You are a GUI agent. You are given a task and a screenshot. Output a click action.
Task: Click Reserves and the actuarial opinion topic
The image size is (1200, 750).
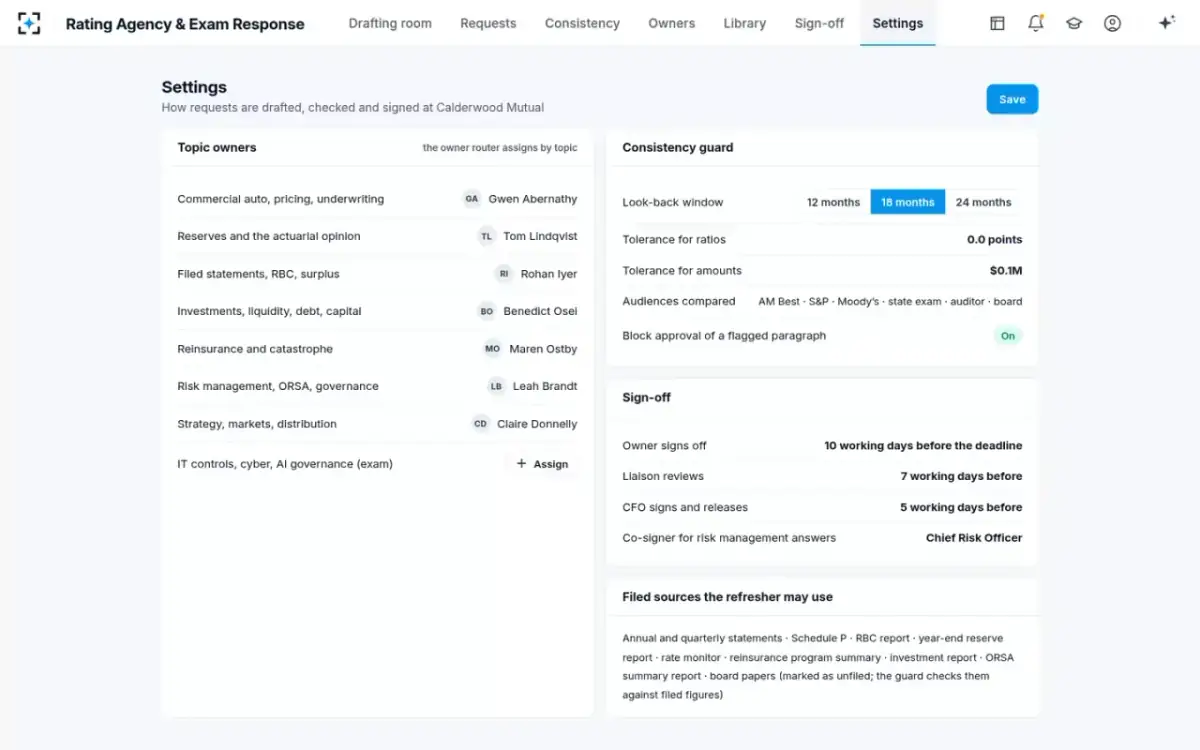click(269, 236)
